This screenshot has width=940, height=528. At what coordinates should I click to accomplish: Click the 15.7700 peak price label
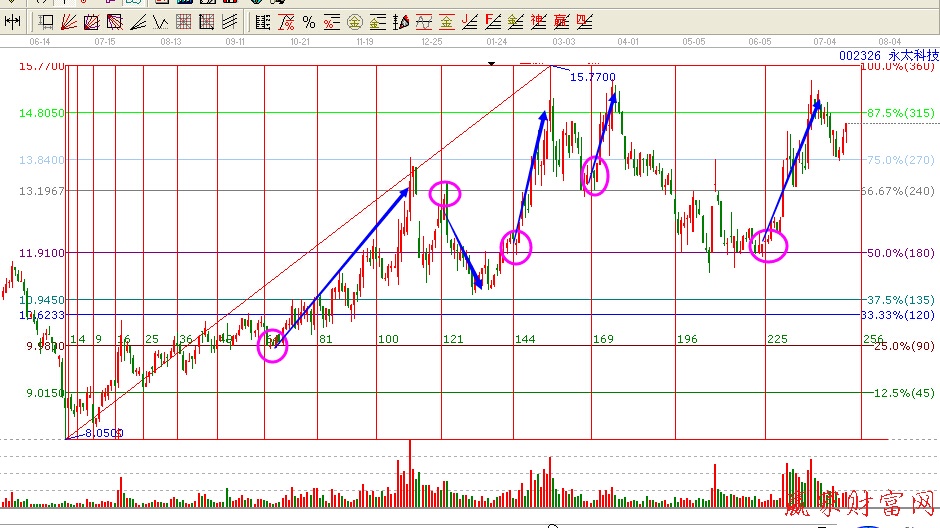(x=593, y=77)
